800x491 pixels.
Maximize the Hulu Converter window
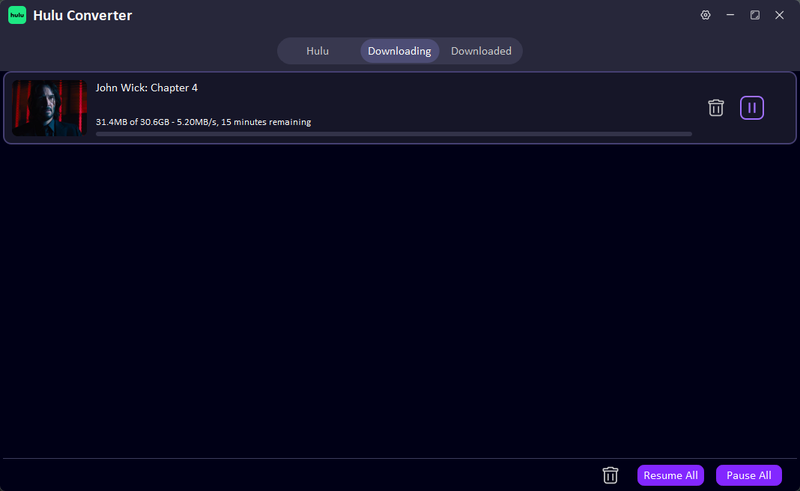click(x=755, y=15)
